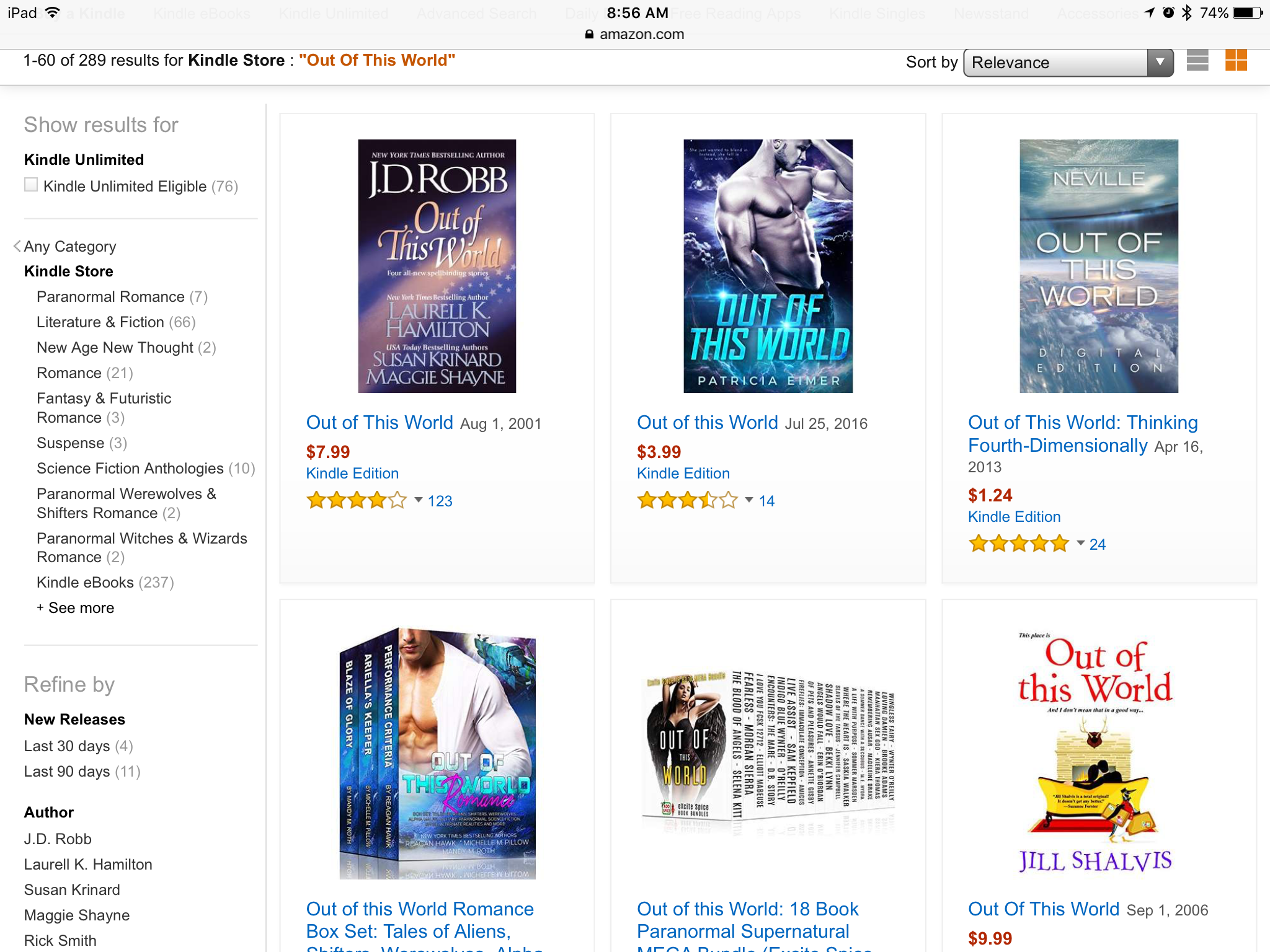Open Patricia Eimer book rating dropdown arrow
This screenshot has width=1270, height=952.
[749, 500]
